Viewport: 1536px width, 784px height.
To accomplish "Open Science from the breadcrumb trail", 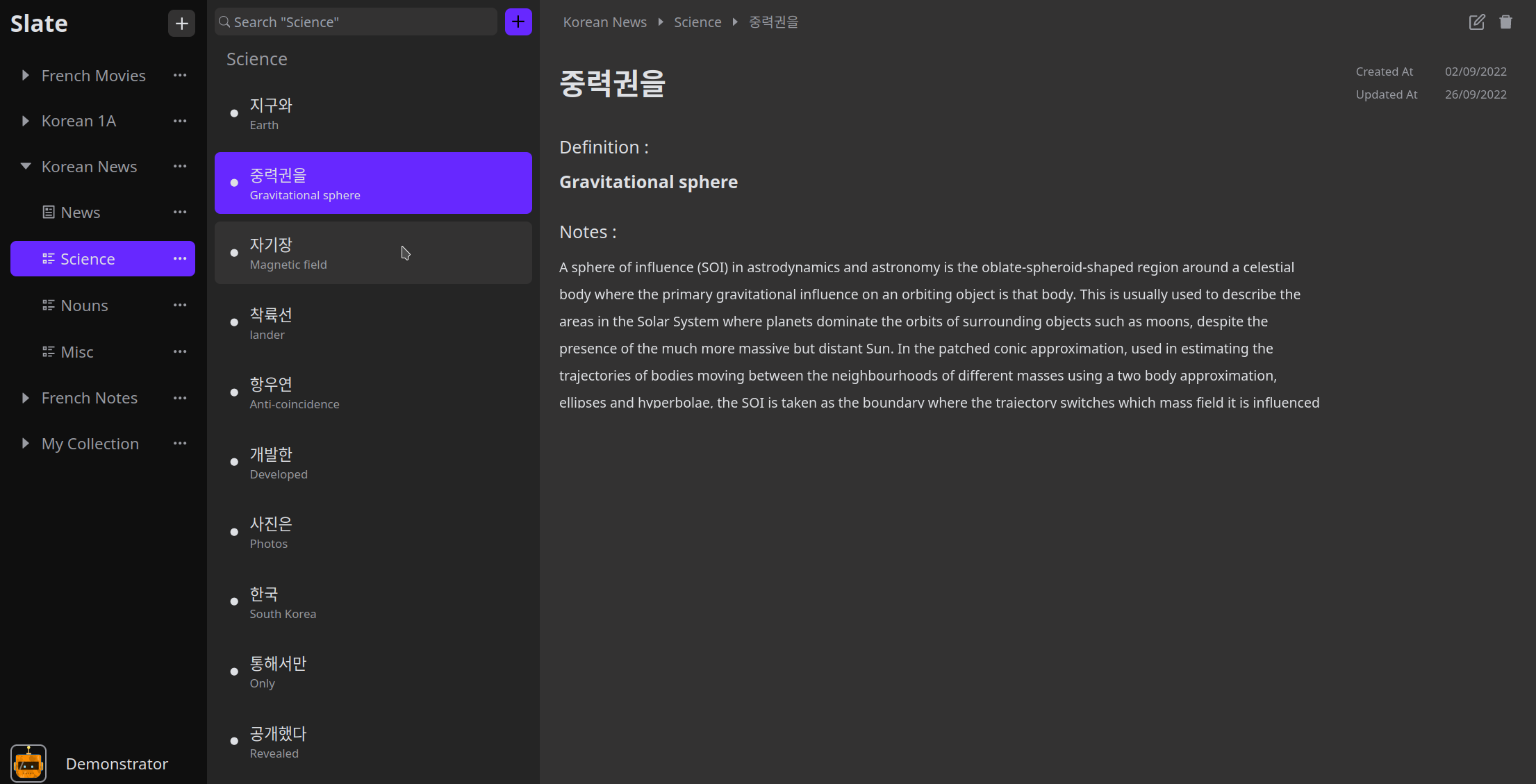I will 697,22.
